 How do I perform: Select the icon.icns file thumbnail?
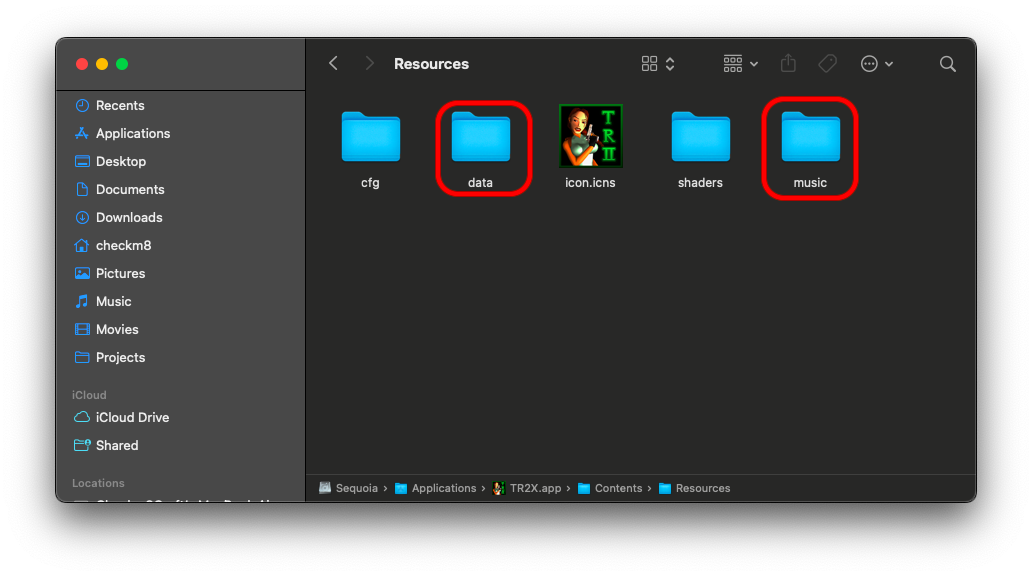(590, 136)
